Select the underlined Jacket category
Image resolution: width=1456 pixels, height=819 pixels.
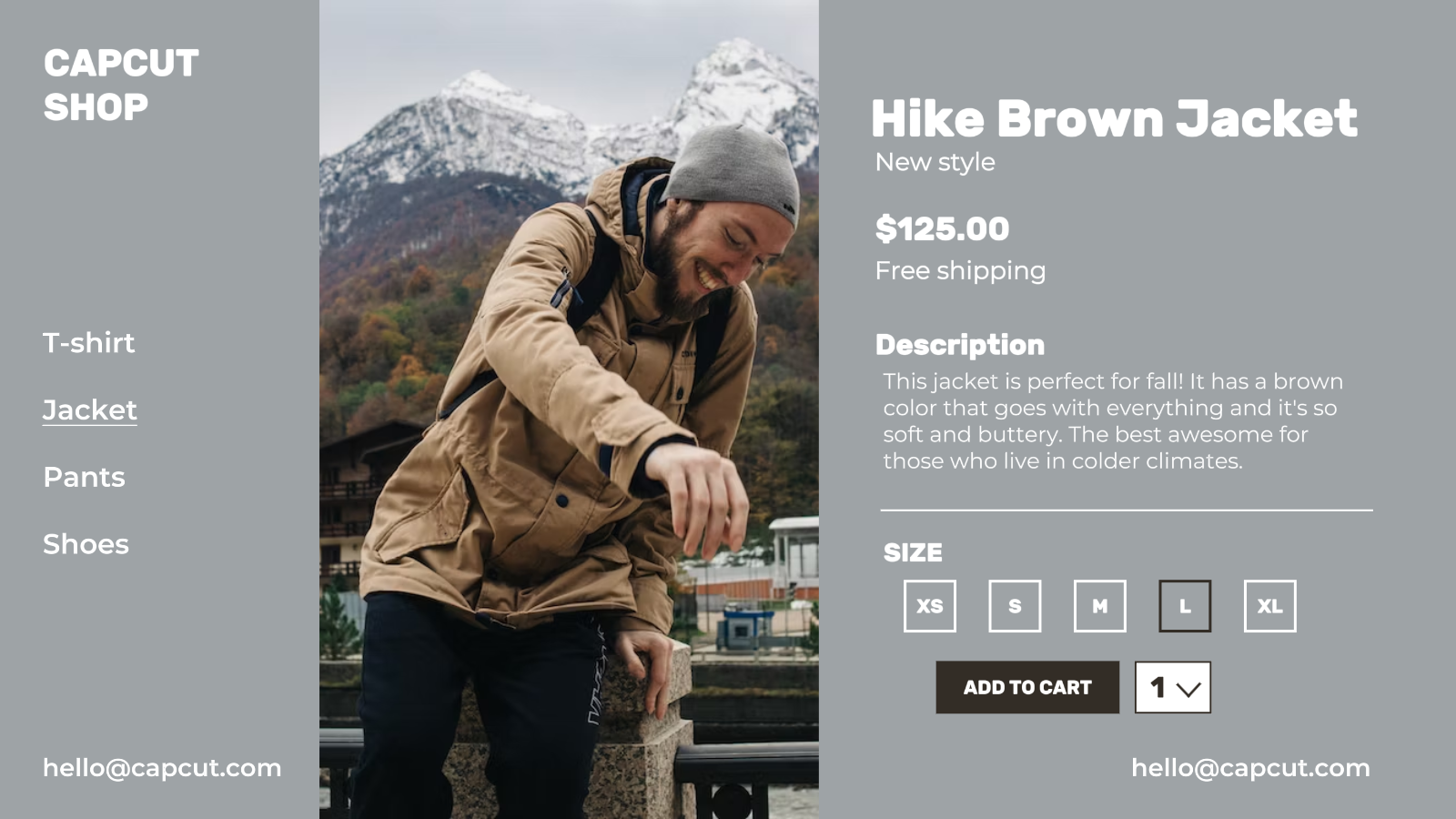pos(90,410)
